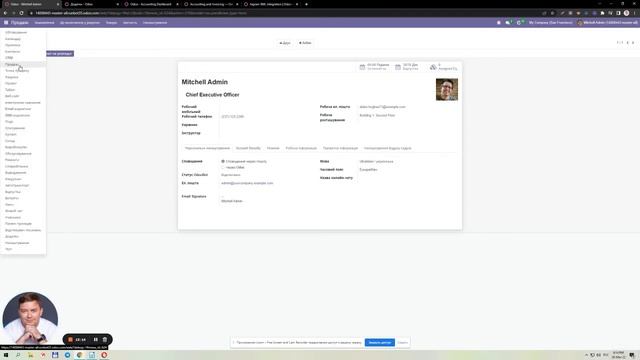The width and height of the screenshot is (640, 360).
Task: Click the purple button beside the apps list
Action: 60,53
